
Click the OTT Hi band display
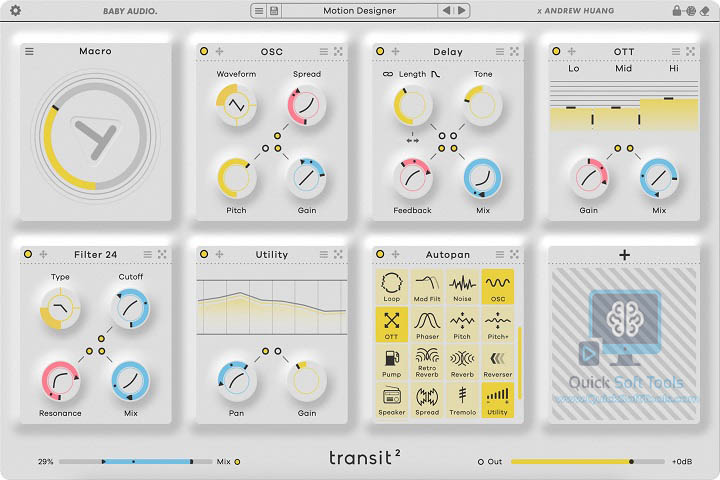coord(669,106)
